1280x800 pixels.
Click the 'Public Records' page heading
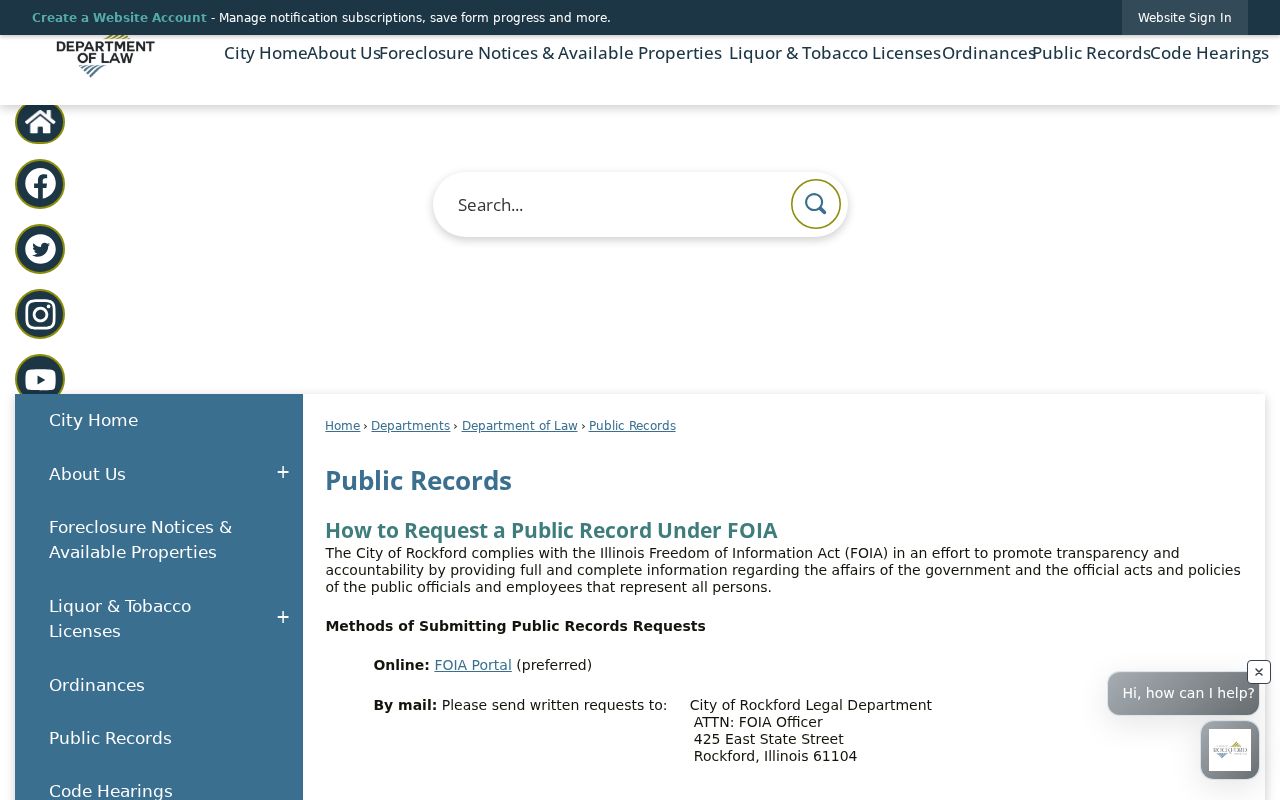point(418,481)
